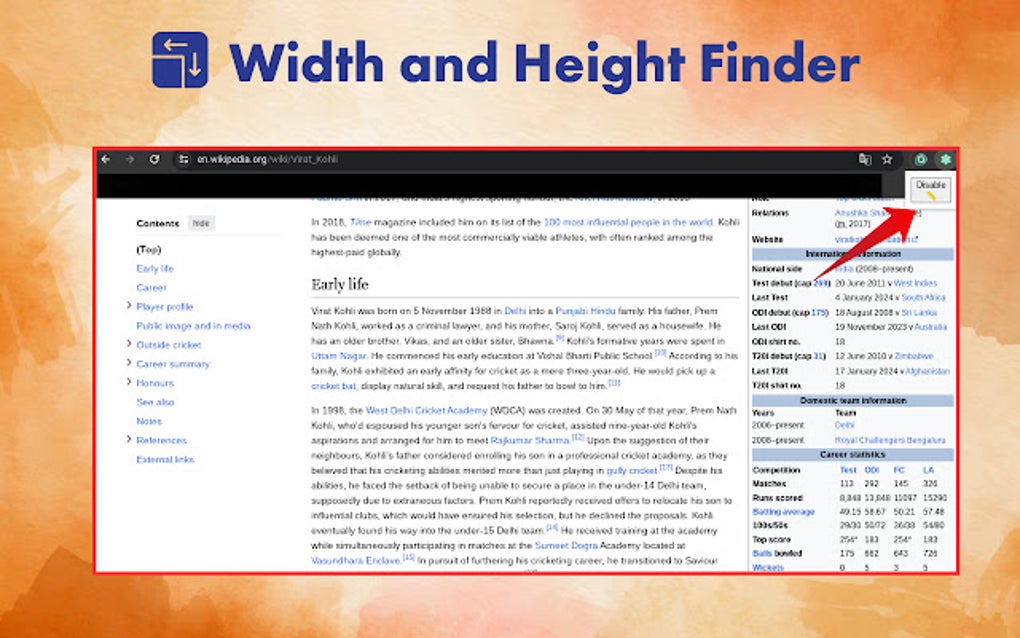This screenshot has height=638, width=1020.
Task: Click the Career statistics header in infobox
Action: (853, 455)
